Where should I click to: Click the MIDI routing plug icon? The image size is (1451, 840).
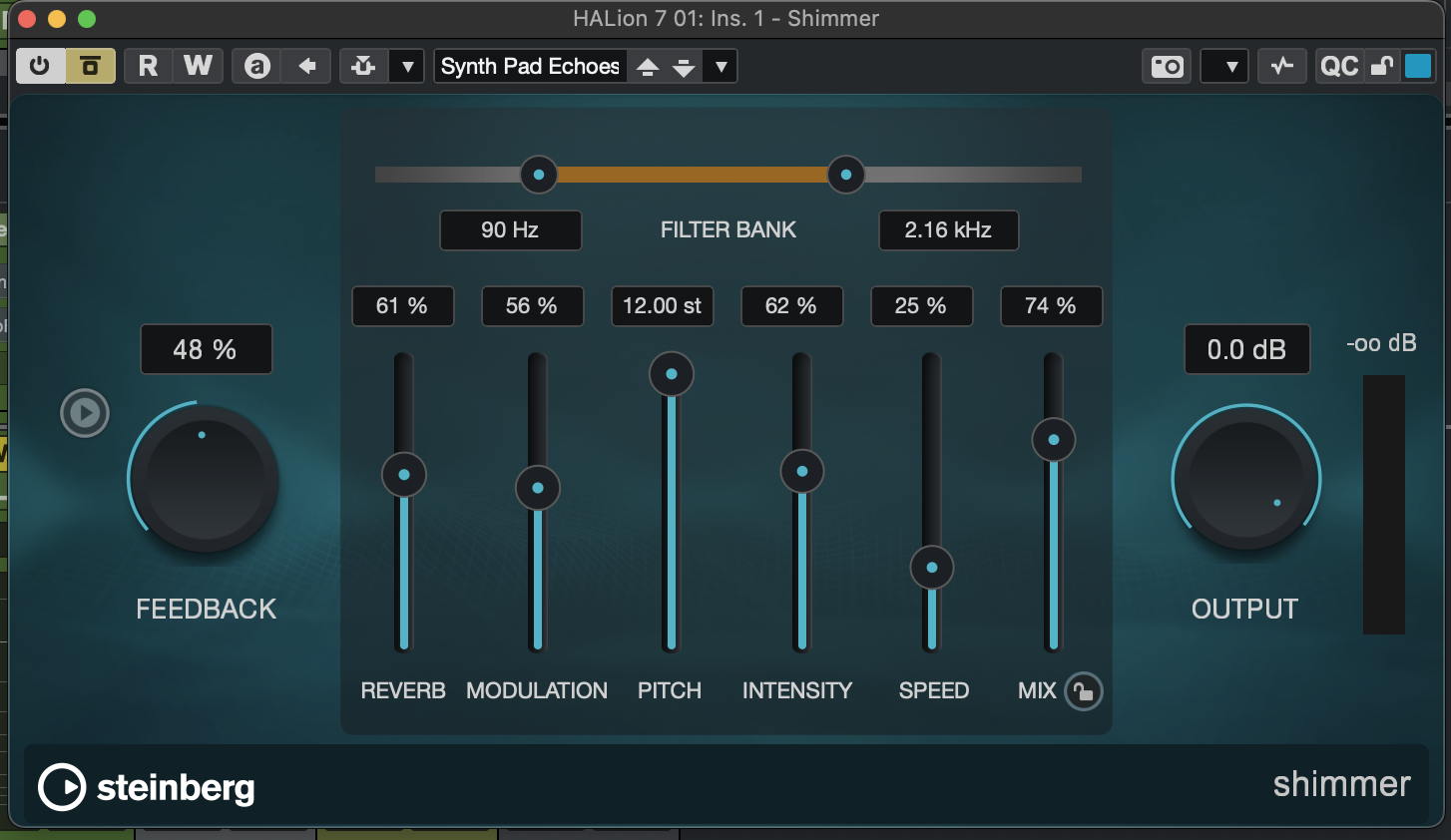coord(363,67)
